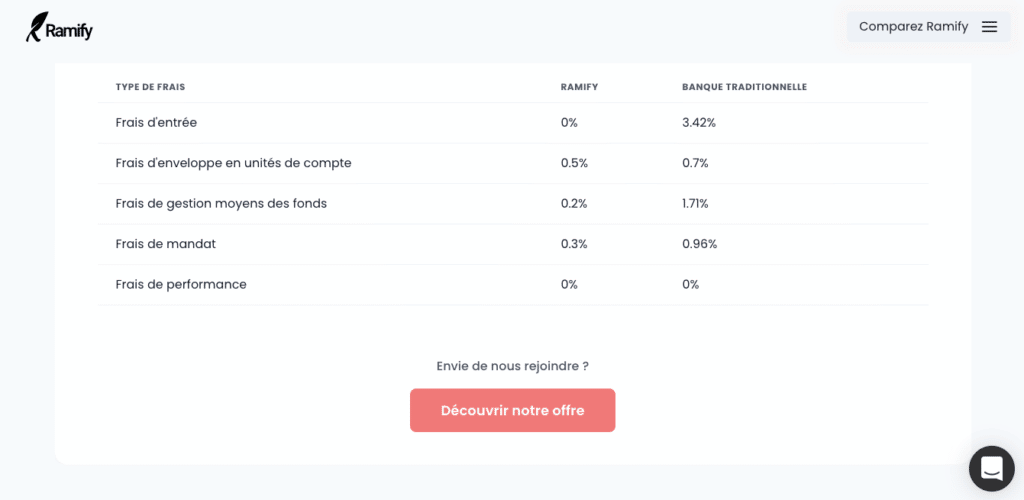Viewport: 1024px width, 500px height.
Task: Click the Frais de mandat row
Action: [513, 244]
